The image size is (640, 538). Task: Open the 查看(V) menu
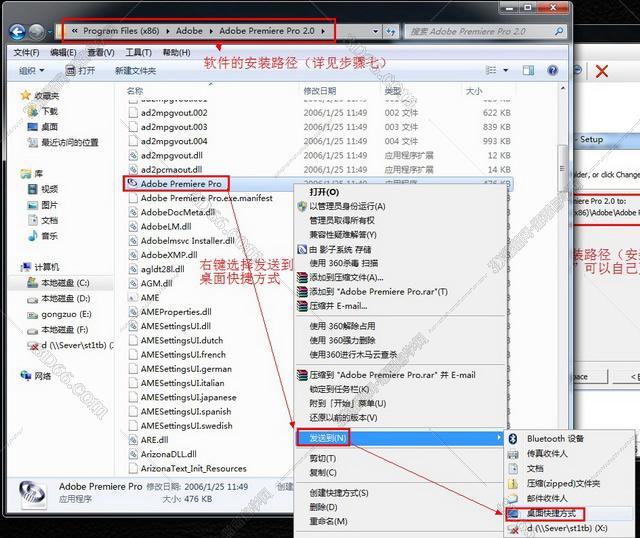101,53
